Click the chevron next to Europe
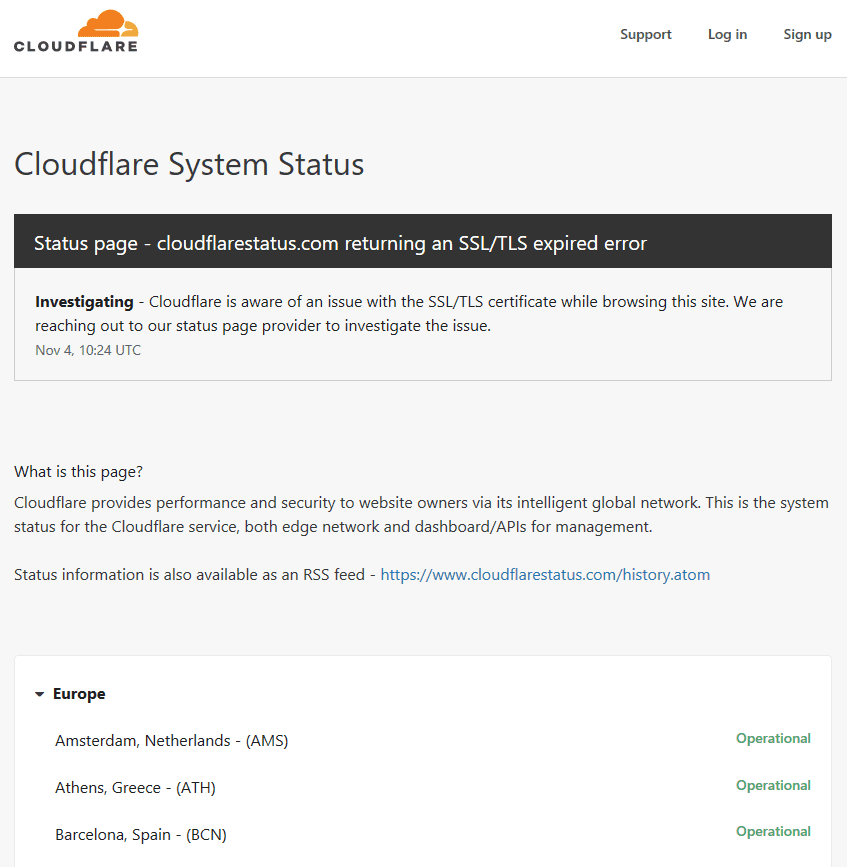The image size is (847, 867). pyautogui.click(x=39, y=693)
